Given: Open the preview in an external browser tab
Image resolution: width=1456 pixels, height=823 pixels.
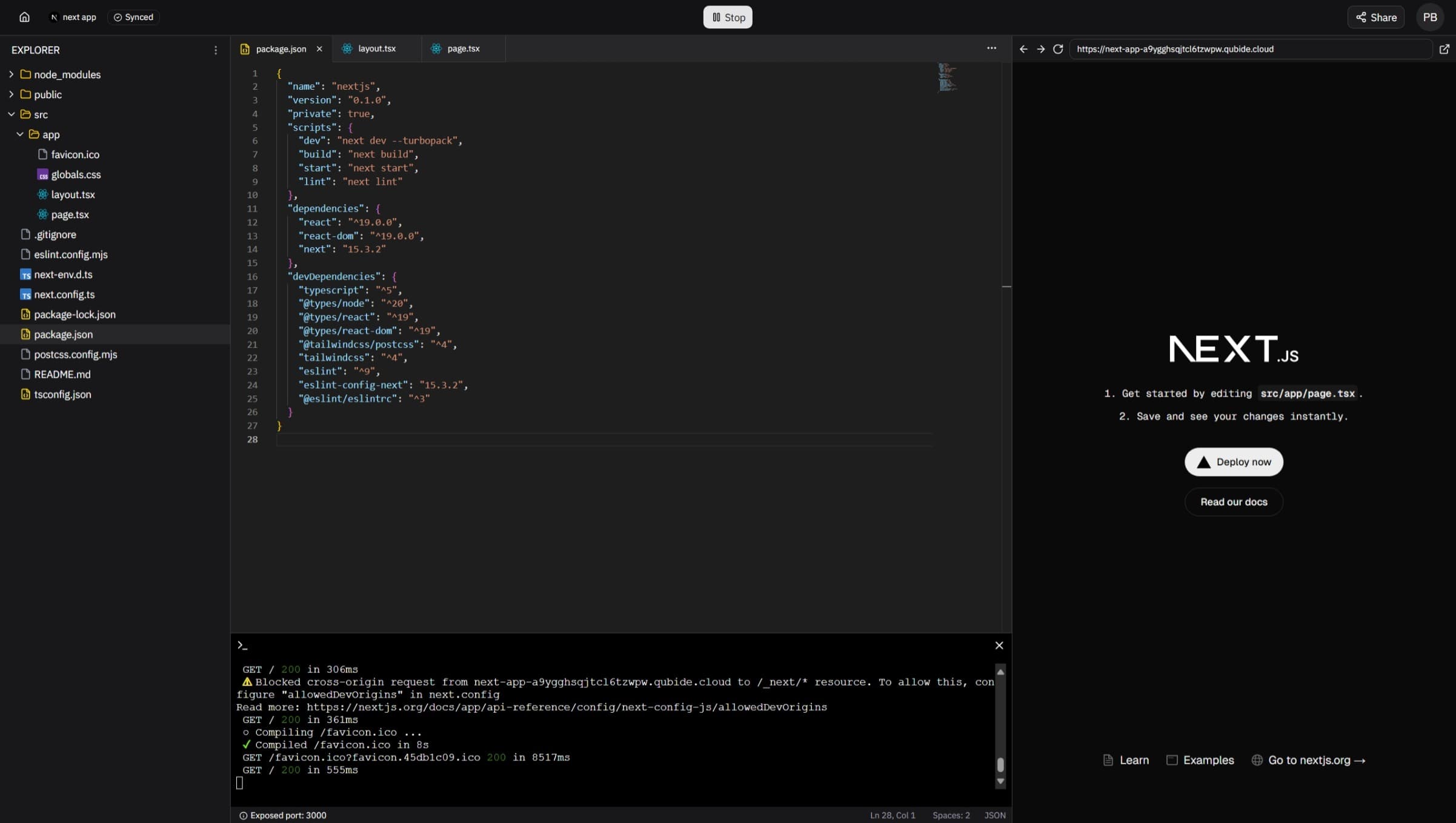Looking at the screenshot, I should tap(1445, 49).
